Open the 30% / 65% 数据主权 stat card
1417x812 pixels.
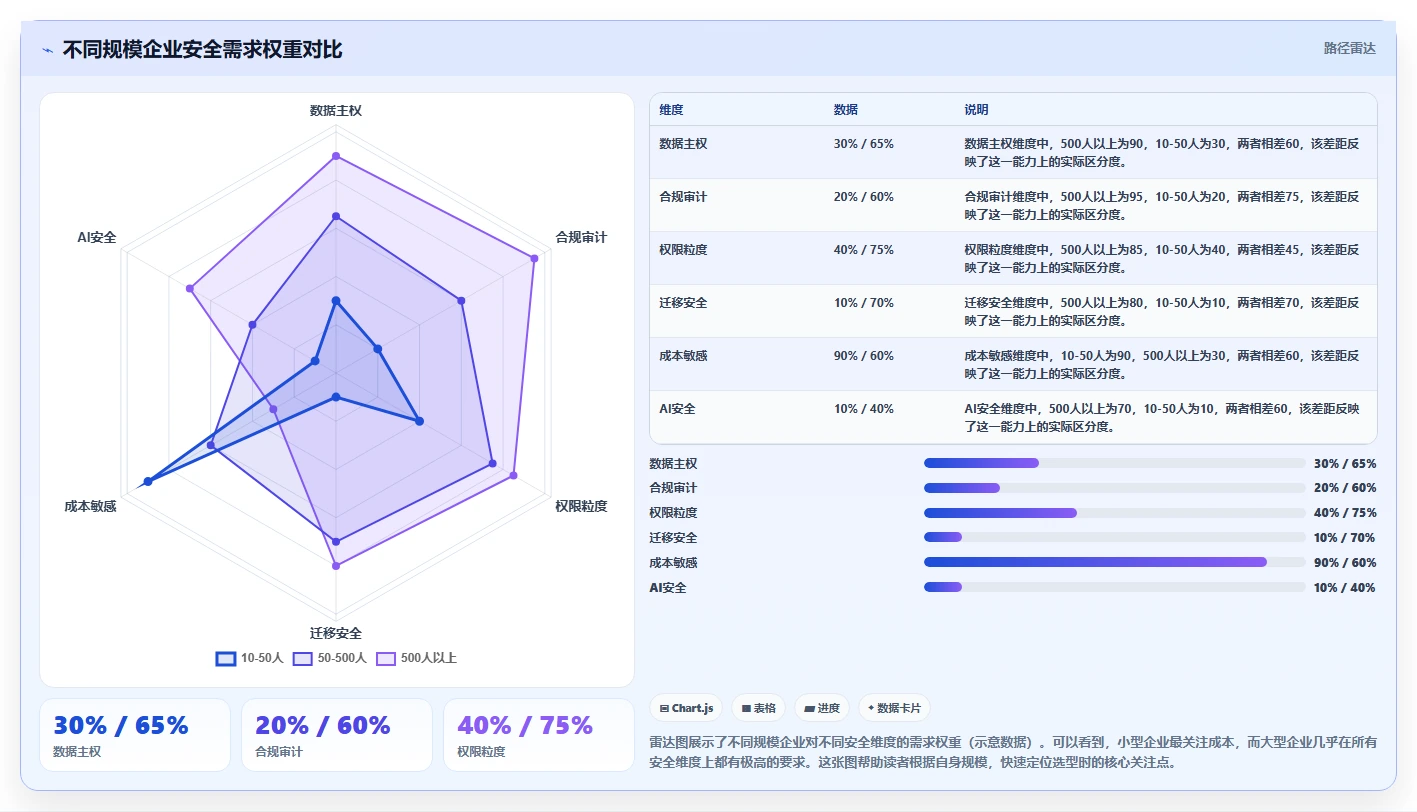(135, 735)
